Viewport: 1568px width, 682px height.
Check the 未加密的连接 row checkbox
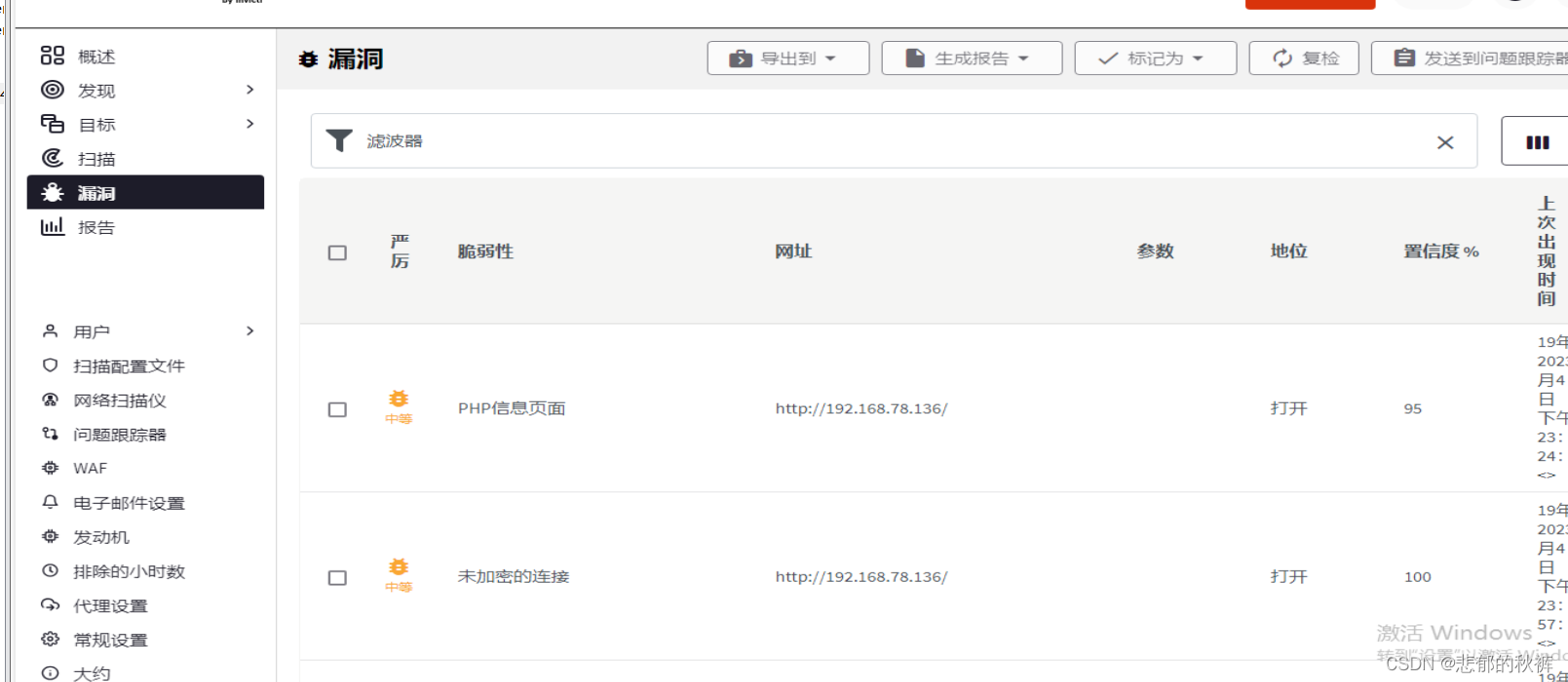coord(337,578)
